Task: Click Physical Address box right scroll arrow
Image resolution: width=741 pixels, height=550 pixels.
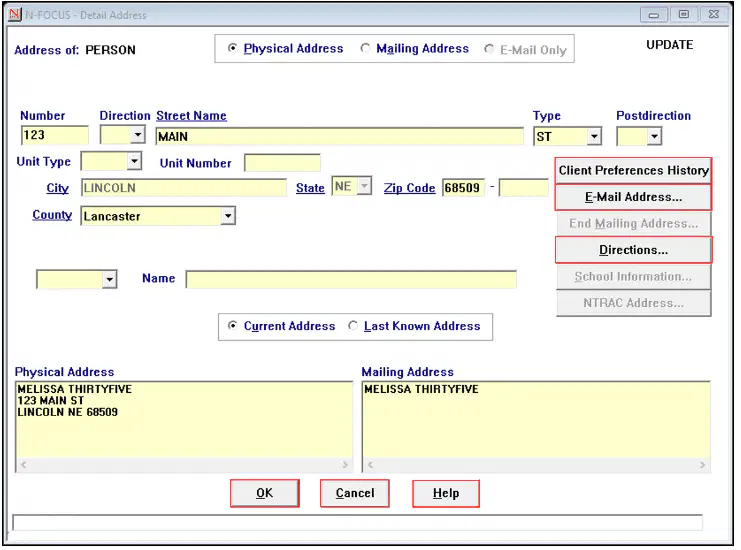Action: [x=345, y=465]
